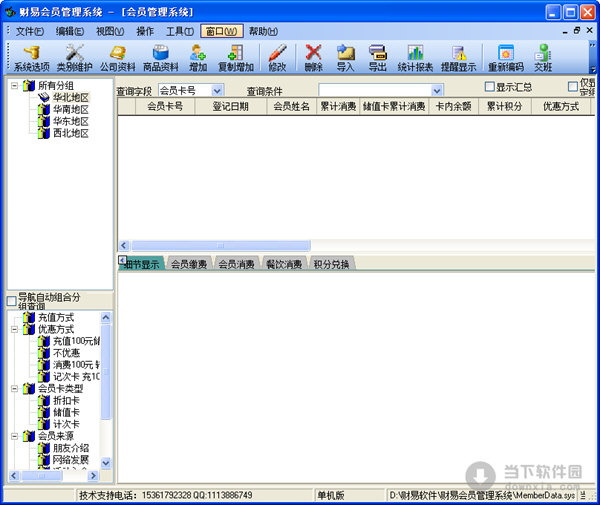The width and height of the screenshot is (600, 505).
Task: Click lower tree scroll up arrow
Action: [106, 318]
